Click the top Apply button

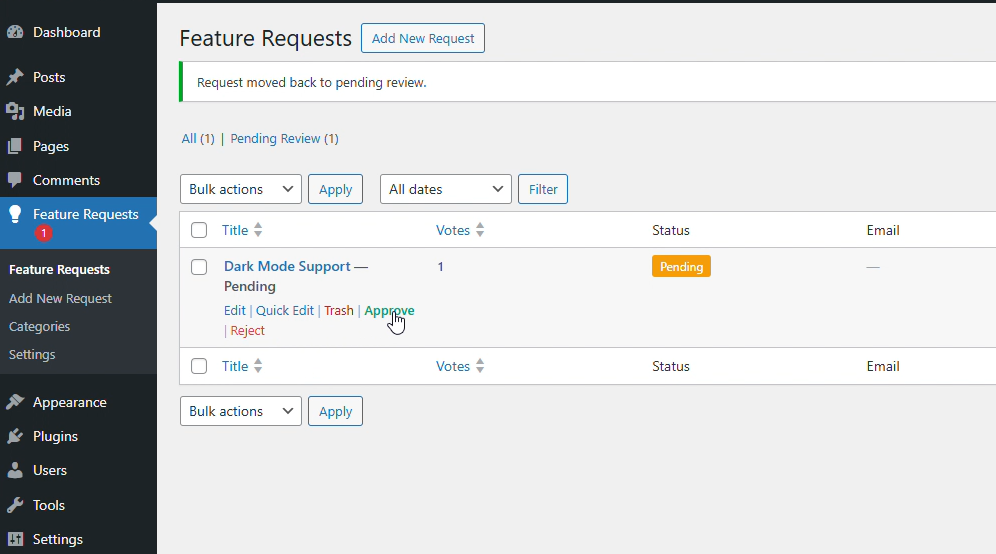click(335, 189)
